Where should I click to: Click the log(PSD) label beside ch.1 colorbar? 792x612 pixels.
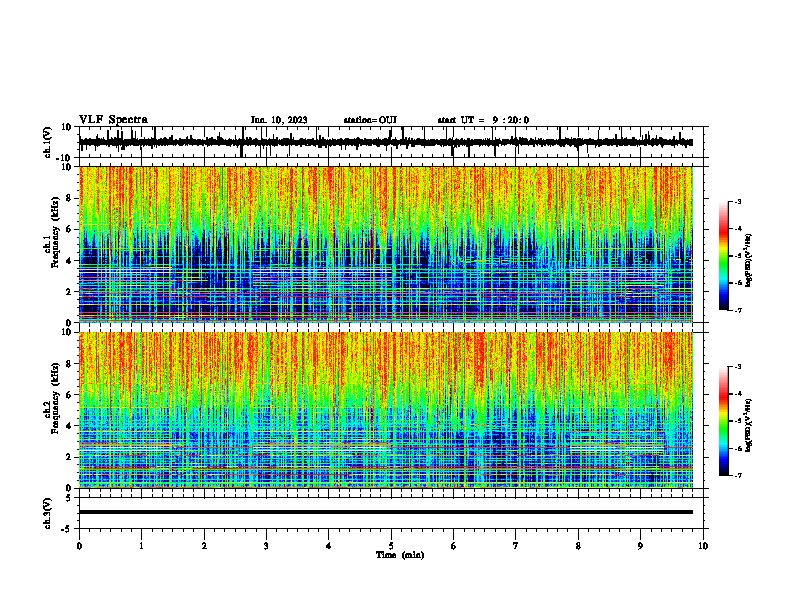pyautogui.click(x=749, y=260)
